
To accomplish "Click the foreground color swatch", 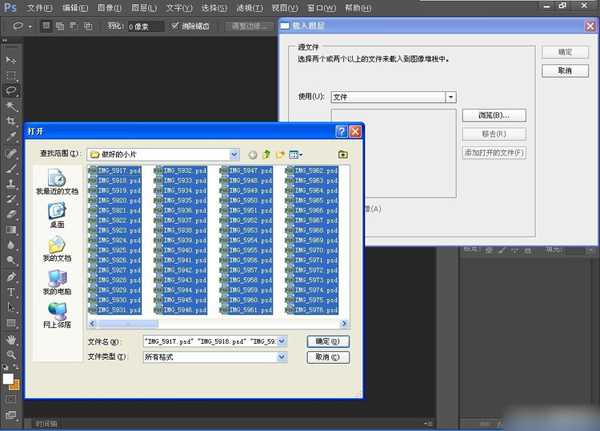I will [x=9, y=379].
